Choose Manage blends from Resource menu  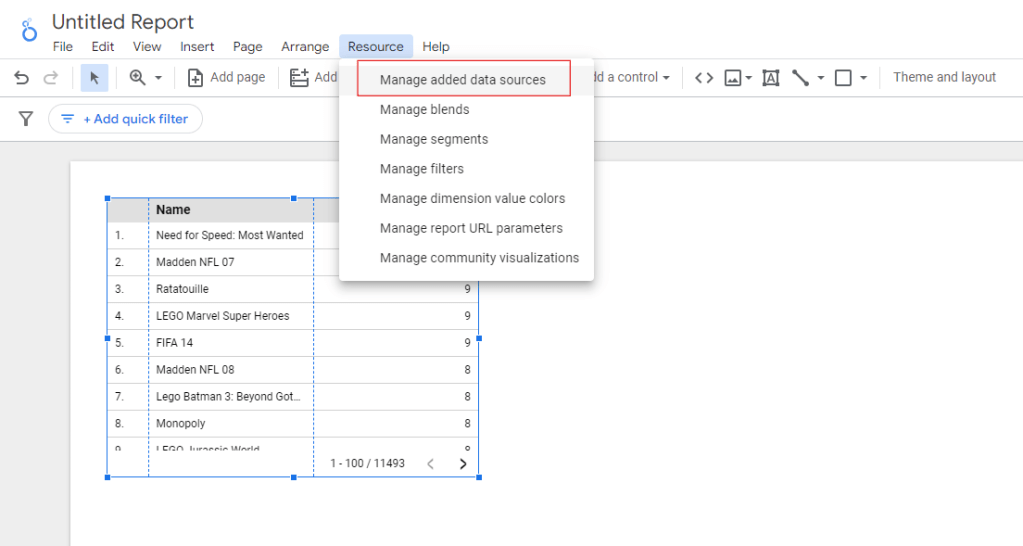[424, 109]
